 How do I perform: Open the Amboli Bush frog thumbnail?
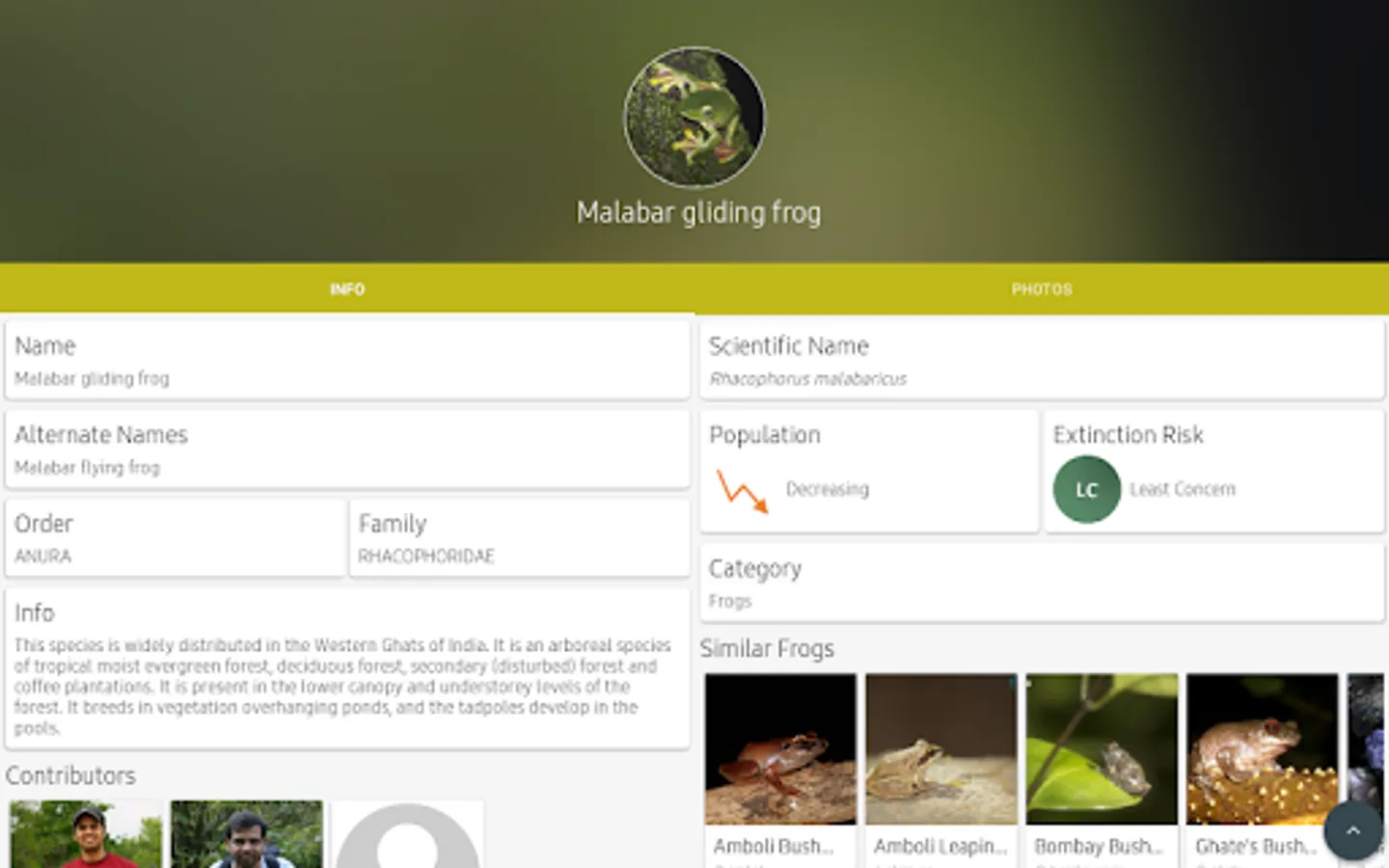click(780, 770)
